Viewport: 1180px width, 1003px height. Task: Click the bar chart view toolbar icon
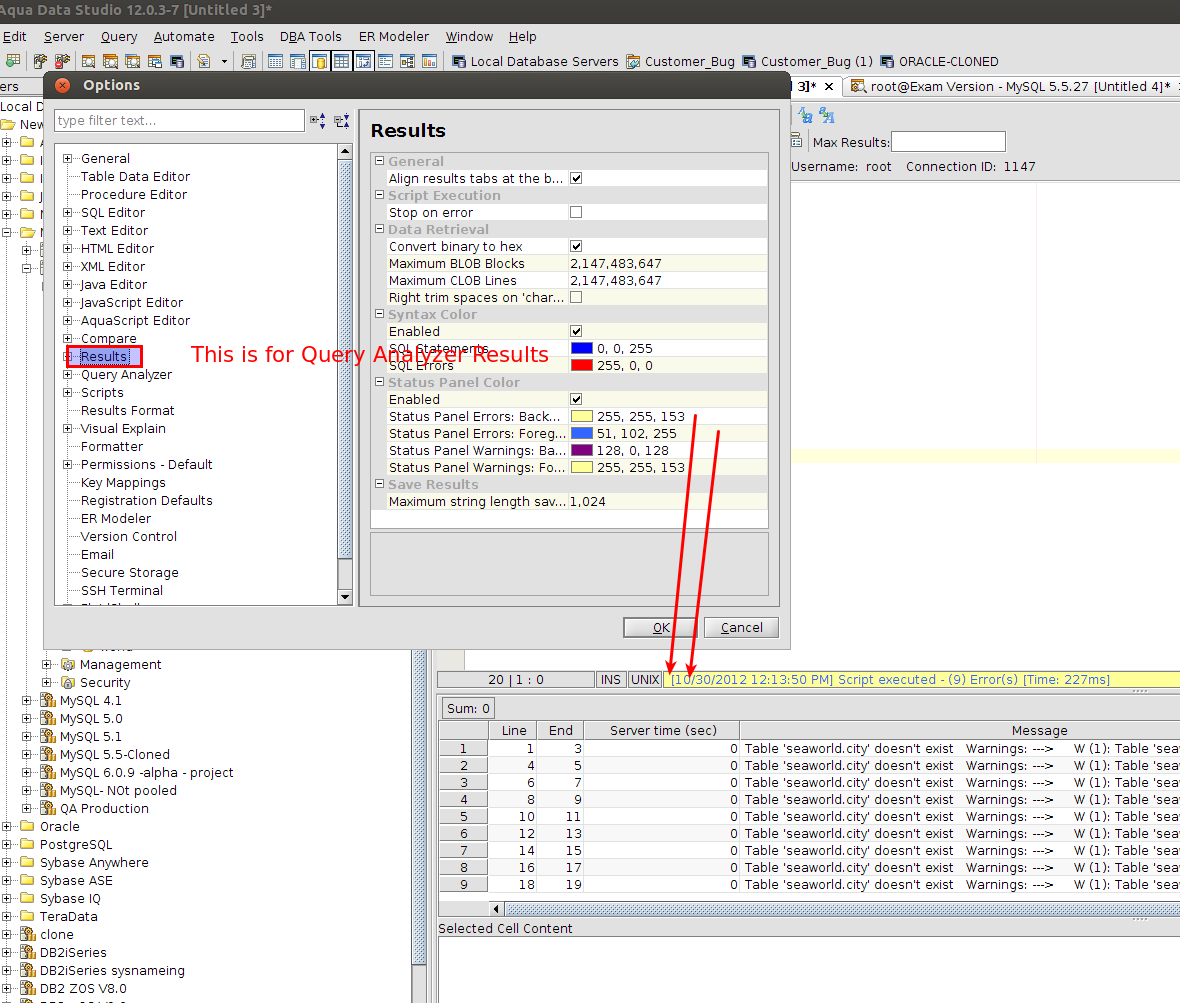click(430, 61)
